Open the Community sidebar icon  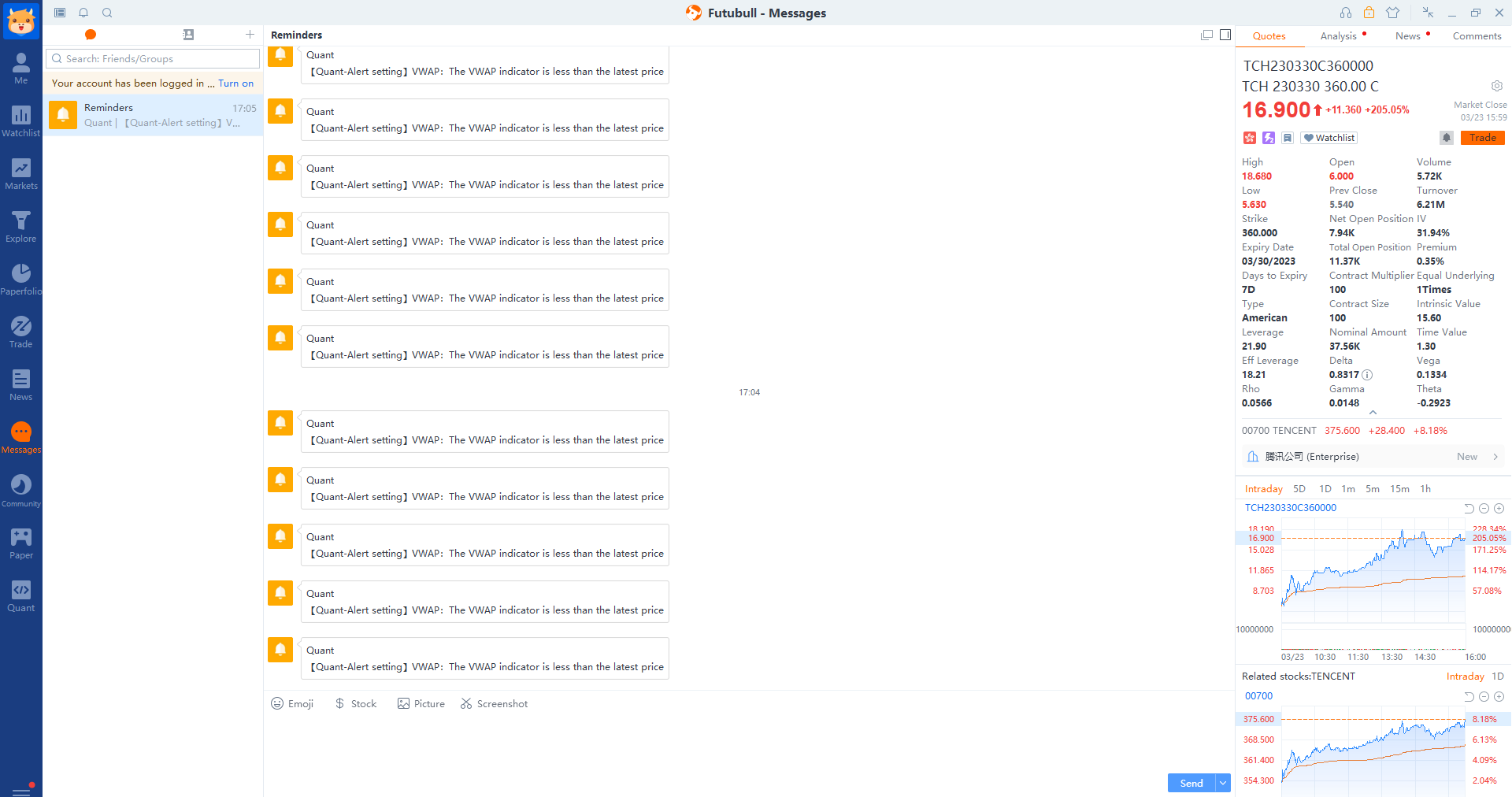click(x=21, y=491)
